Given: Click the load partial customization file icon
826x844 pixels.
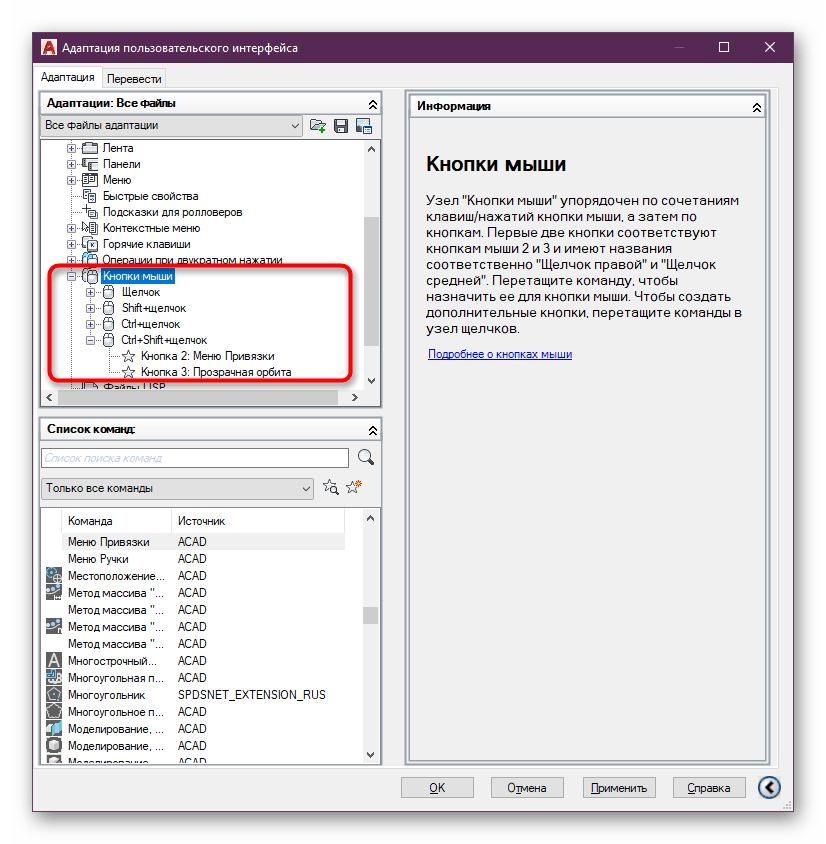Looking at the screenshot, I should pyautogui.click(x=318, y=126).
